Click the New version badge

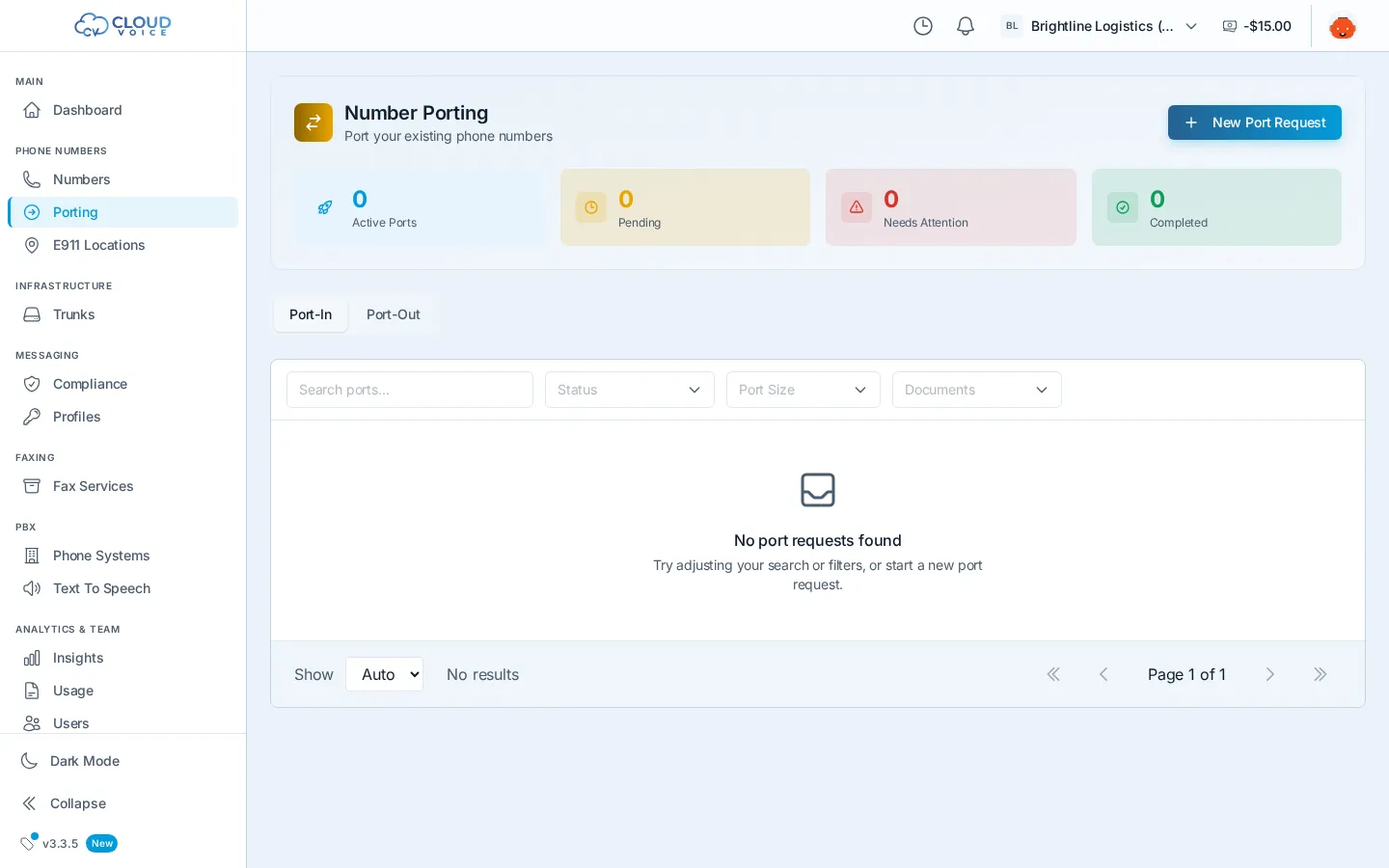click(102, 843)
